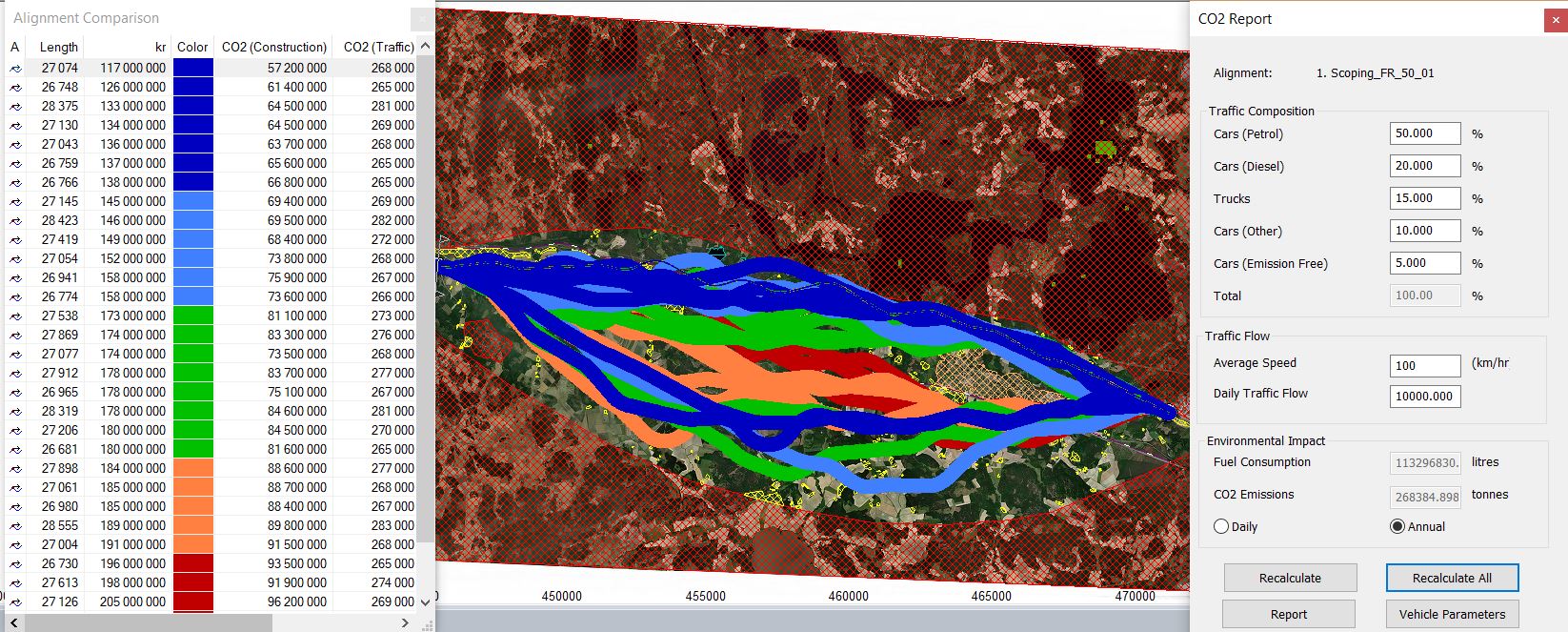Click the Average Speed field

pyautogui.click(x=1425, y=365)
